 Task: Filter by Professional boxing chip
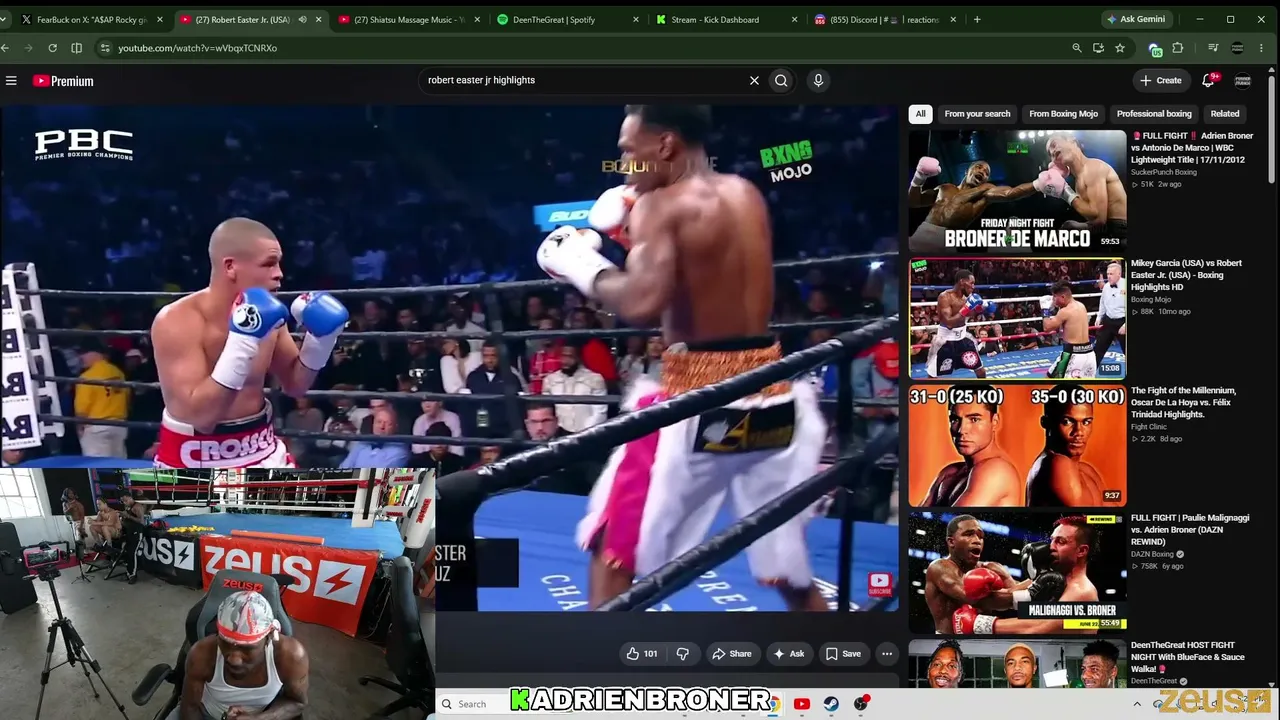click(x=1154, y=114)
